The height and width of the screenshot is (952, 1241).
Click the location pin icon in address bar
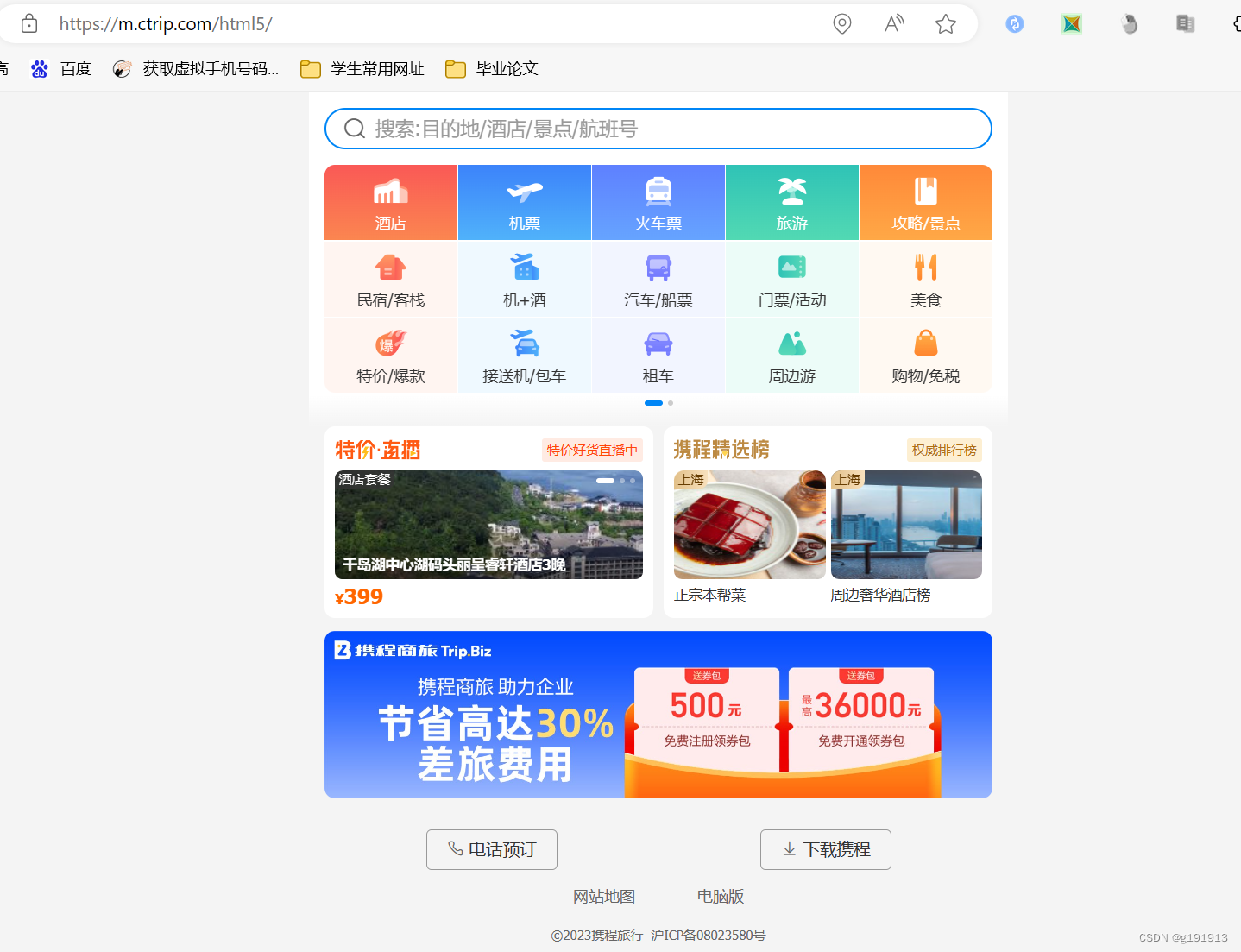[842, 23]
